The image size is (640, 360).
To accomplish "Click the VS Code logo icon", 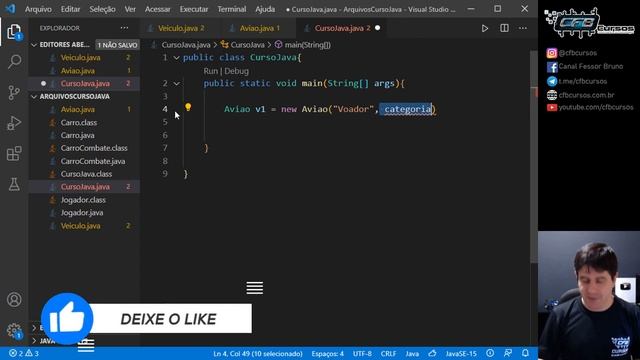I will click(10, 9).
